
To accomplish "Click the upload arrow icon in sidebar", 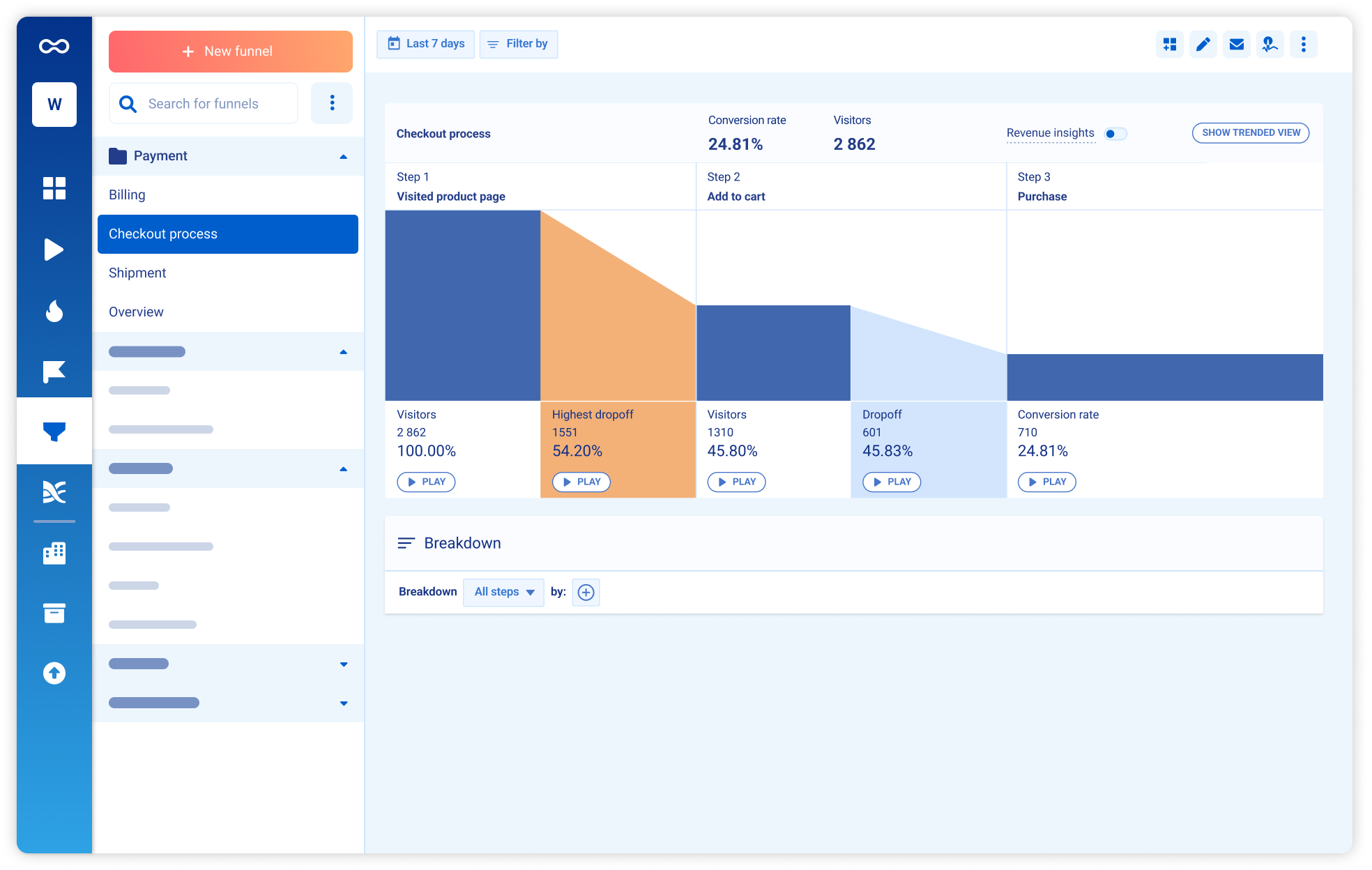I will pos(54,673).
